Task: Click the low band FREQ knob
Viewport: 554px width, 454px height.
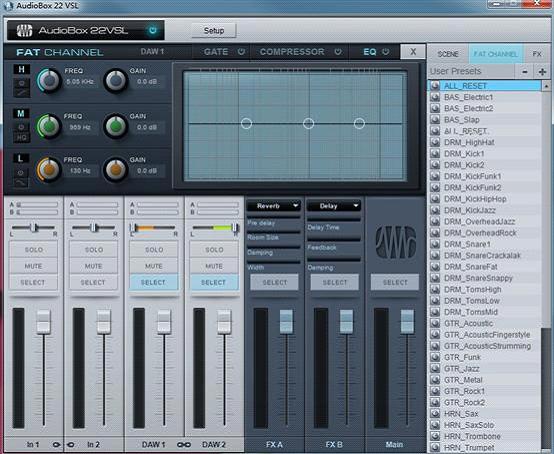Action: (49, 170)
